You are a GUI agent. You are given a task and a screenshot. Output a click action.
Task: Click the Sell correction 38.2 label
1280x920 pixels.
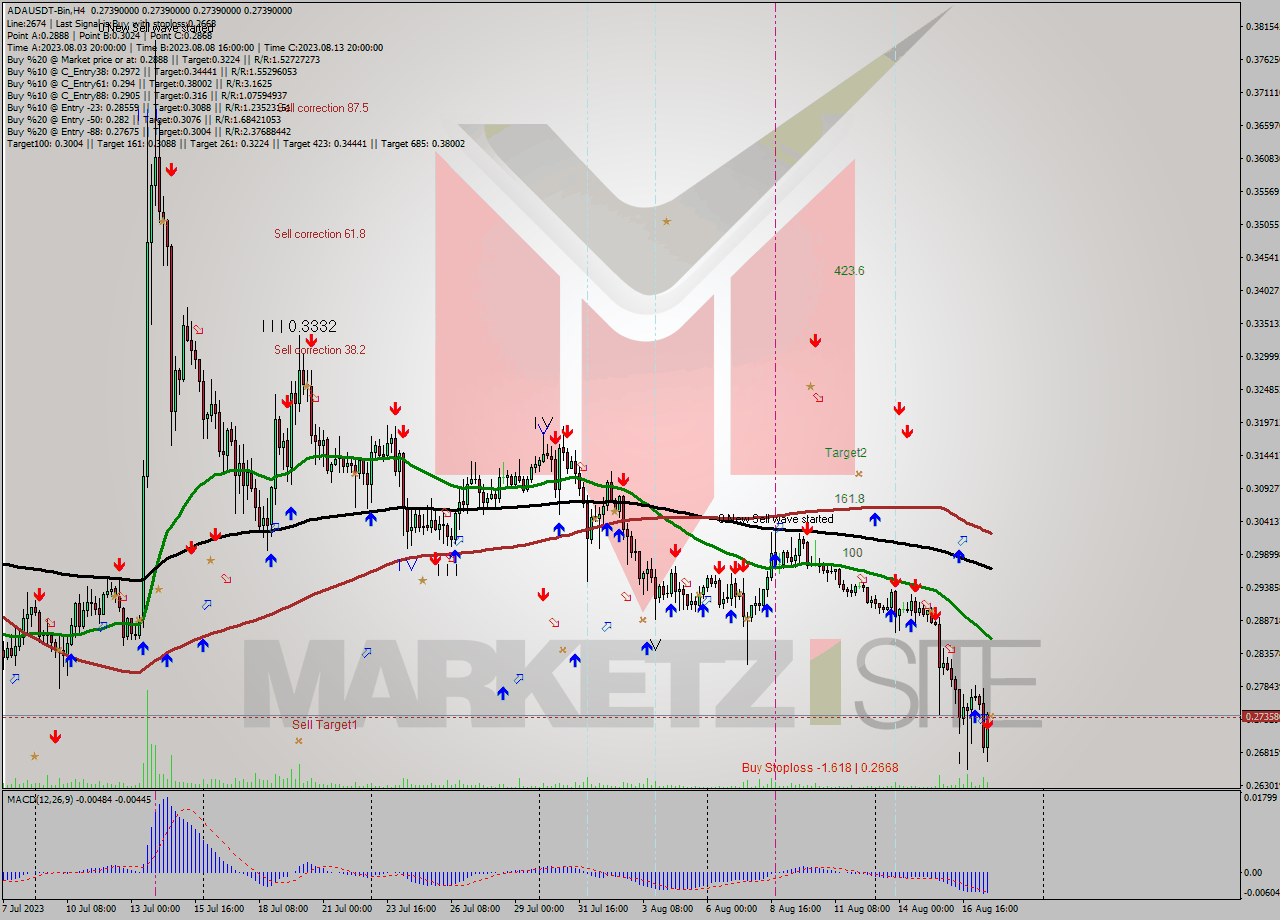pos(320,350)
